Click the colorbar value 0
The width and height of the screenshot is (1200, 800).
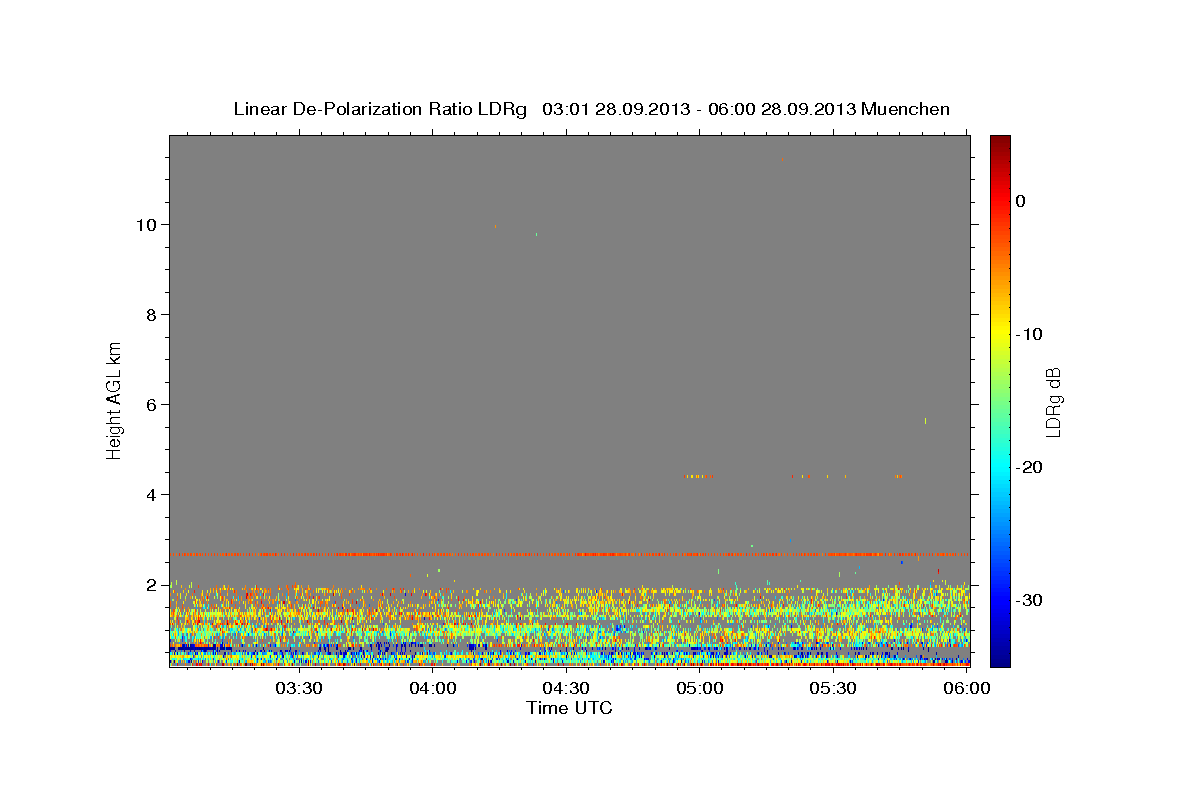tap(1020, 201)
